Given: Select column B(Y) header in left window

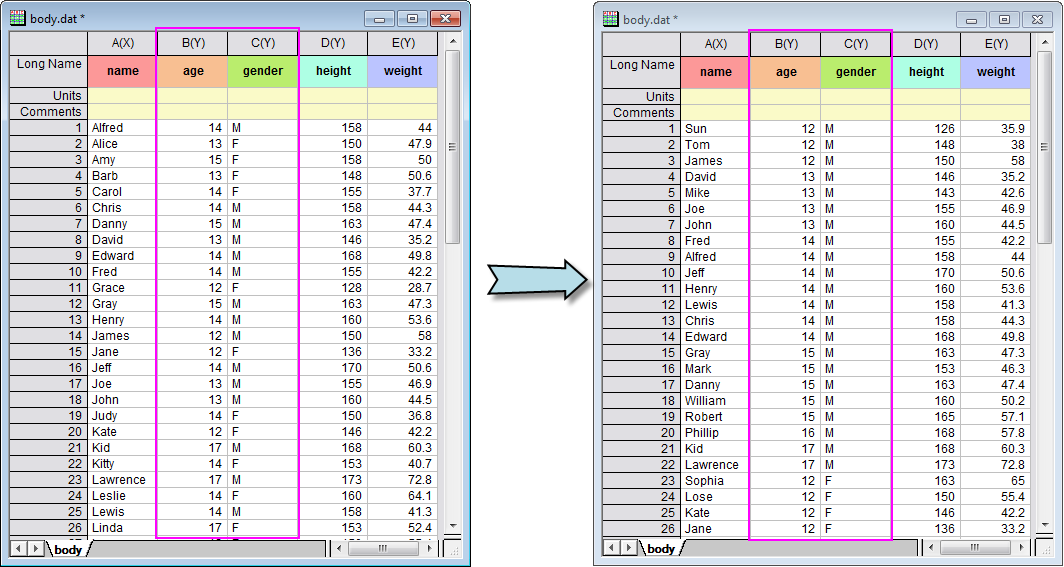Looking at the screenshot, I should (x=193, y=43).
